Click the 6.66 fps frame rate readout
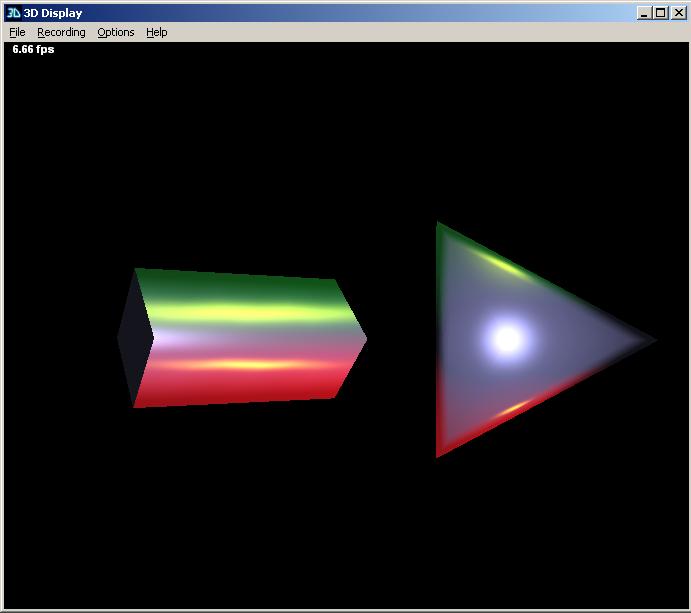This screenshot has height=613, width=691. (x=33, y=49)
